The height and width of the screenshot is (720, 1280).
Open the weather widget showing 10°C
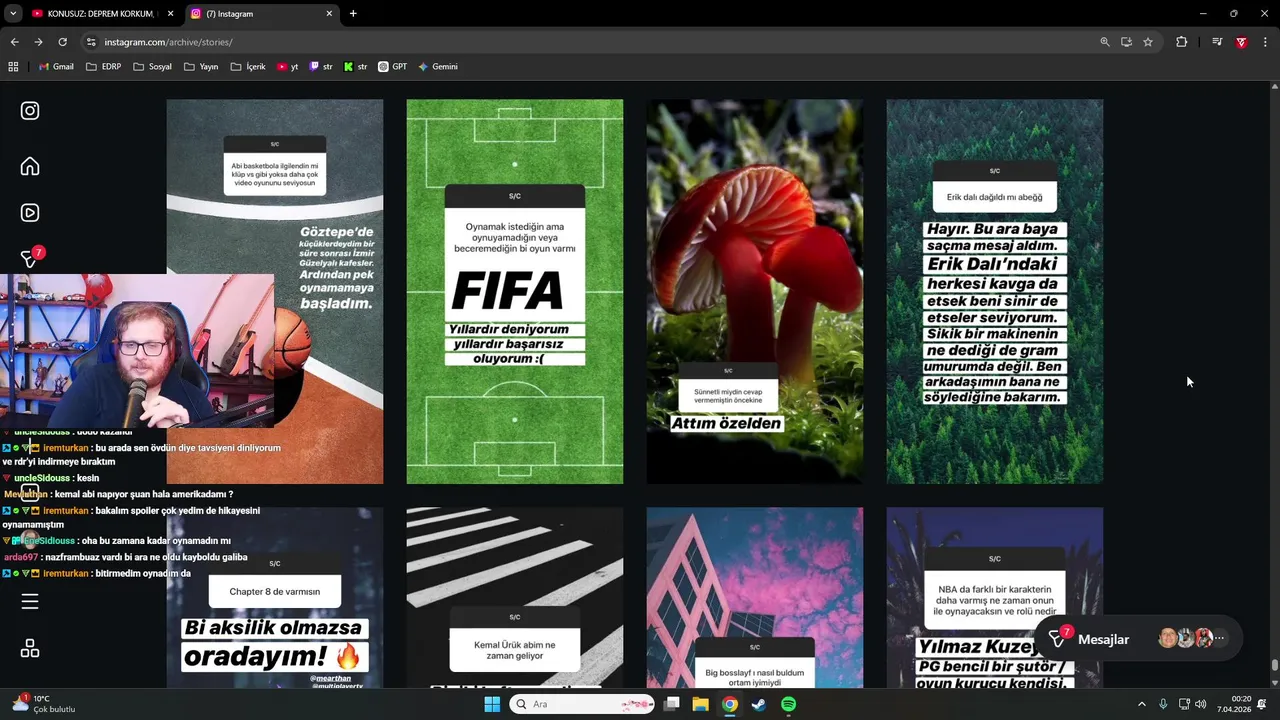pyautogui.click(x=44, y=703)
